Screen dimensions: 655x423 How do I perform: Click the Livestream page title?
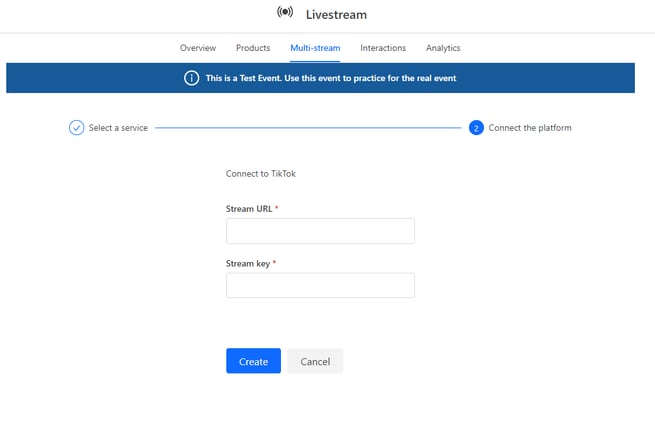pos(336,14)
